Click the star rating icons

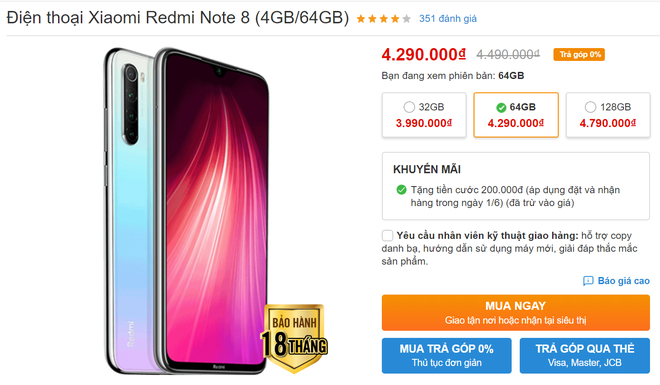pyautogui.click(x=383, y=19)
